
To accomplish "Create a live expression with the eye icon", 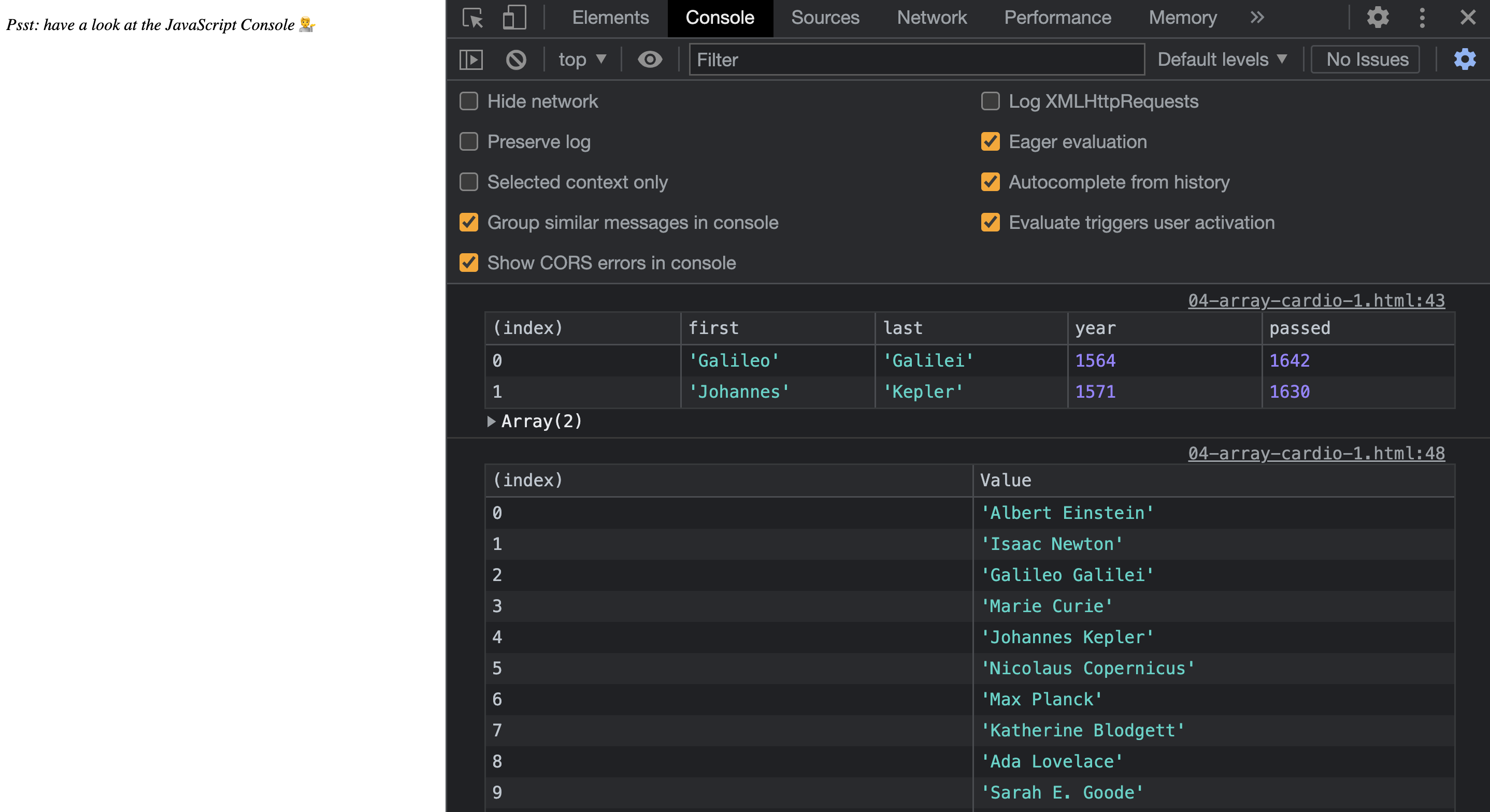I will coord(650,60).
